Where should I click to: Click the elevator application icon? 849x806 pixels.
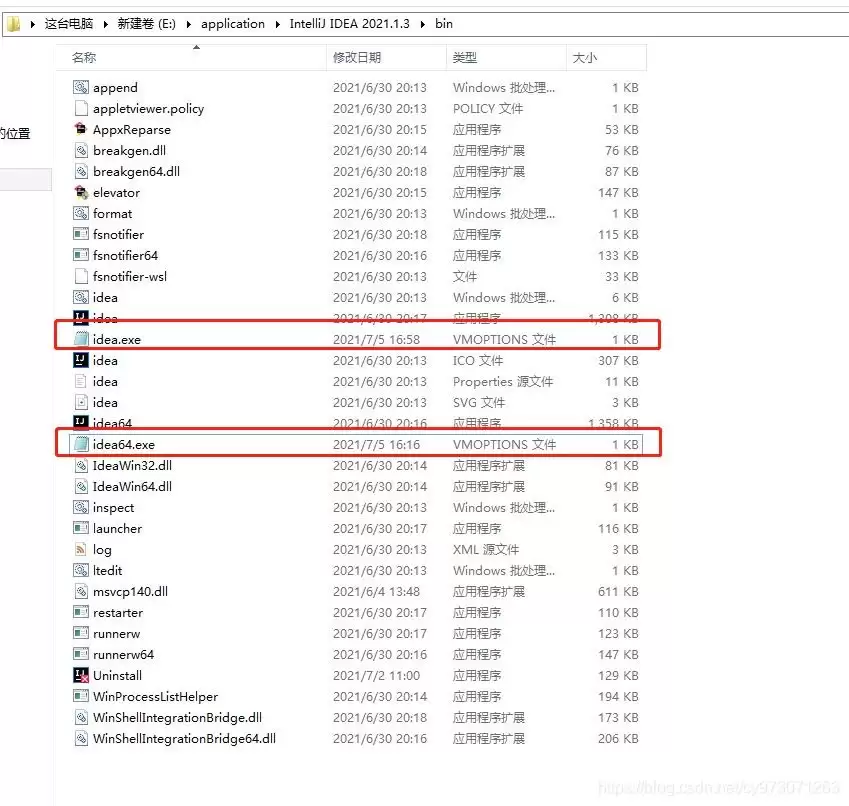81,192
